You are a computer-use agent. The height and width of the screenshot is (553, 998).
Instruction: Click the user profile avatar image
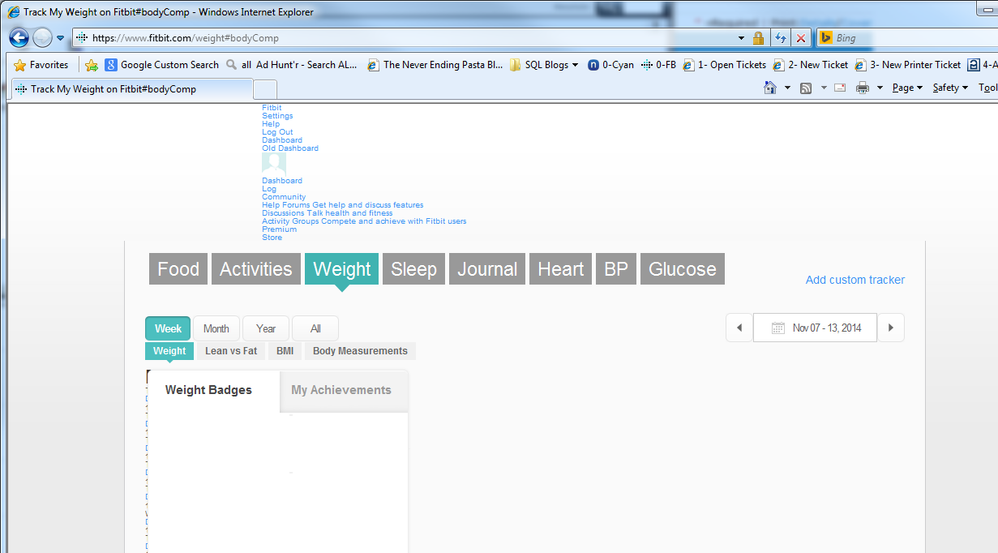point(274,164)
